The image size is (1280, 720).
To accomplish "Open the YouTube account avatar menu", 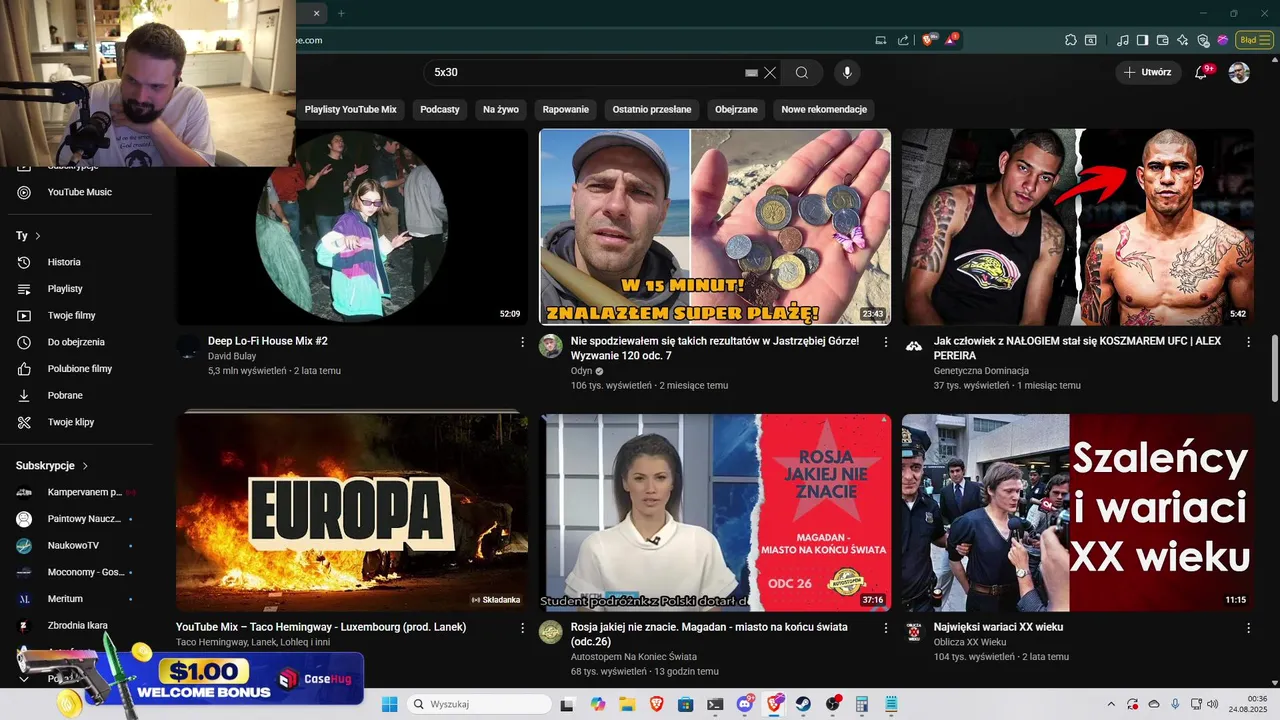I will pyautogui.click(x=1239, y=72).
